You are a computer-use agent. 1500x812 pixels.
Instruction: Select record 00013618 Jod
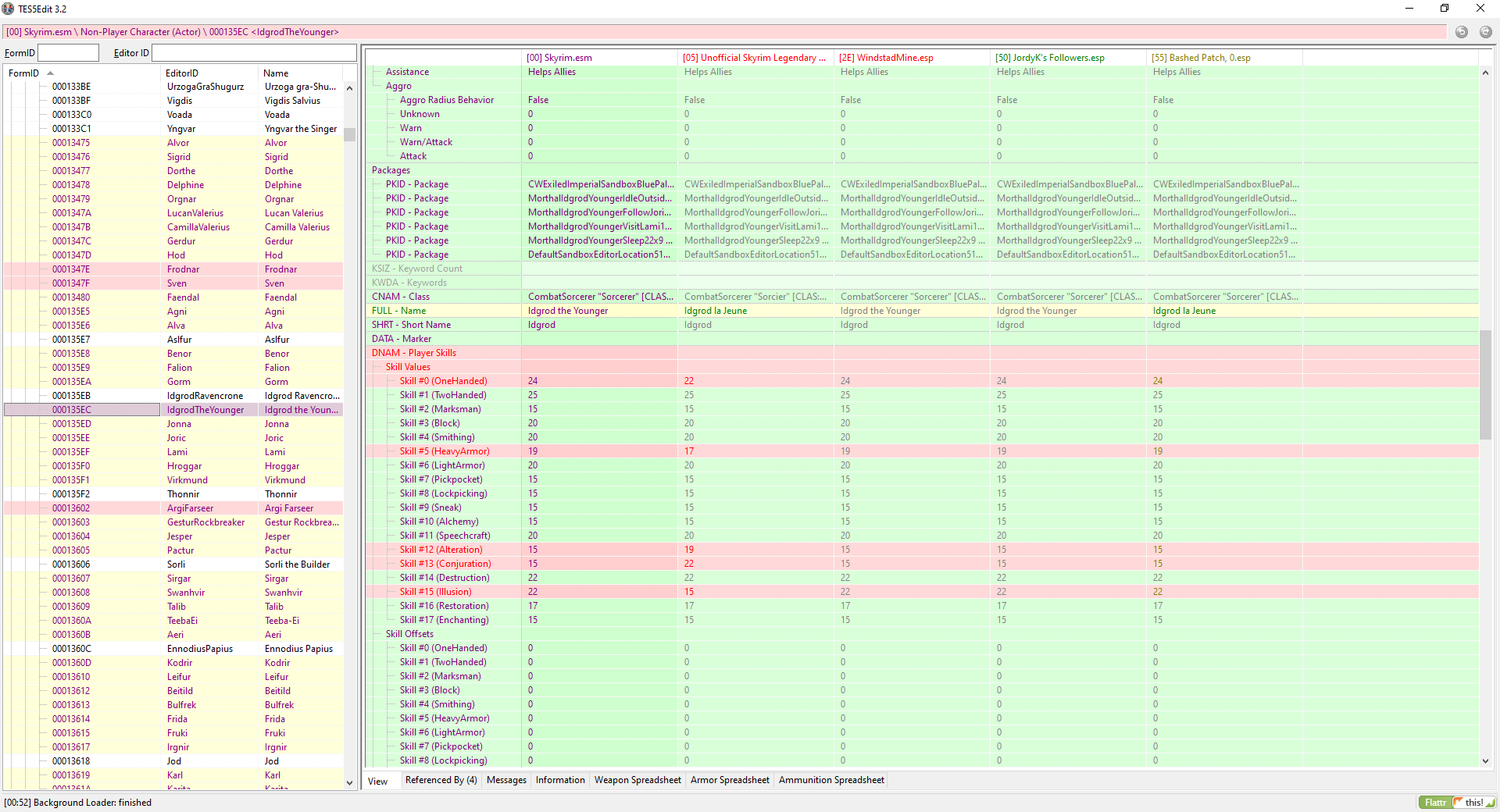(x=173, y=761)
